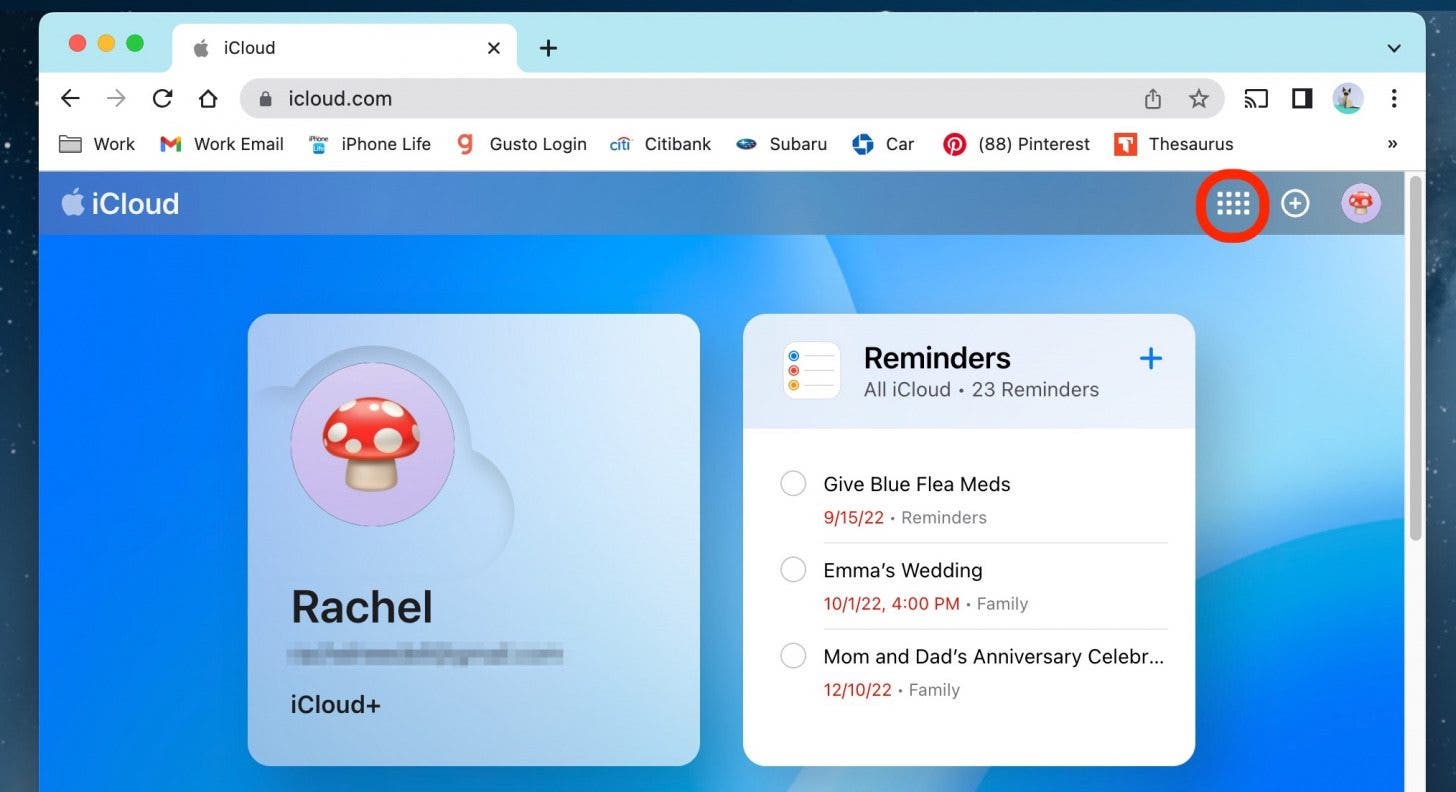
Task: Click the circled plus create icon
Action: tap(1295, 204)
